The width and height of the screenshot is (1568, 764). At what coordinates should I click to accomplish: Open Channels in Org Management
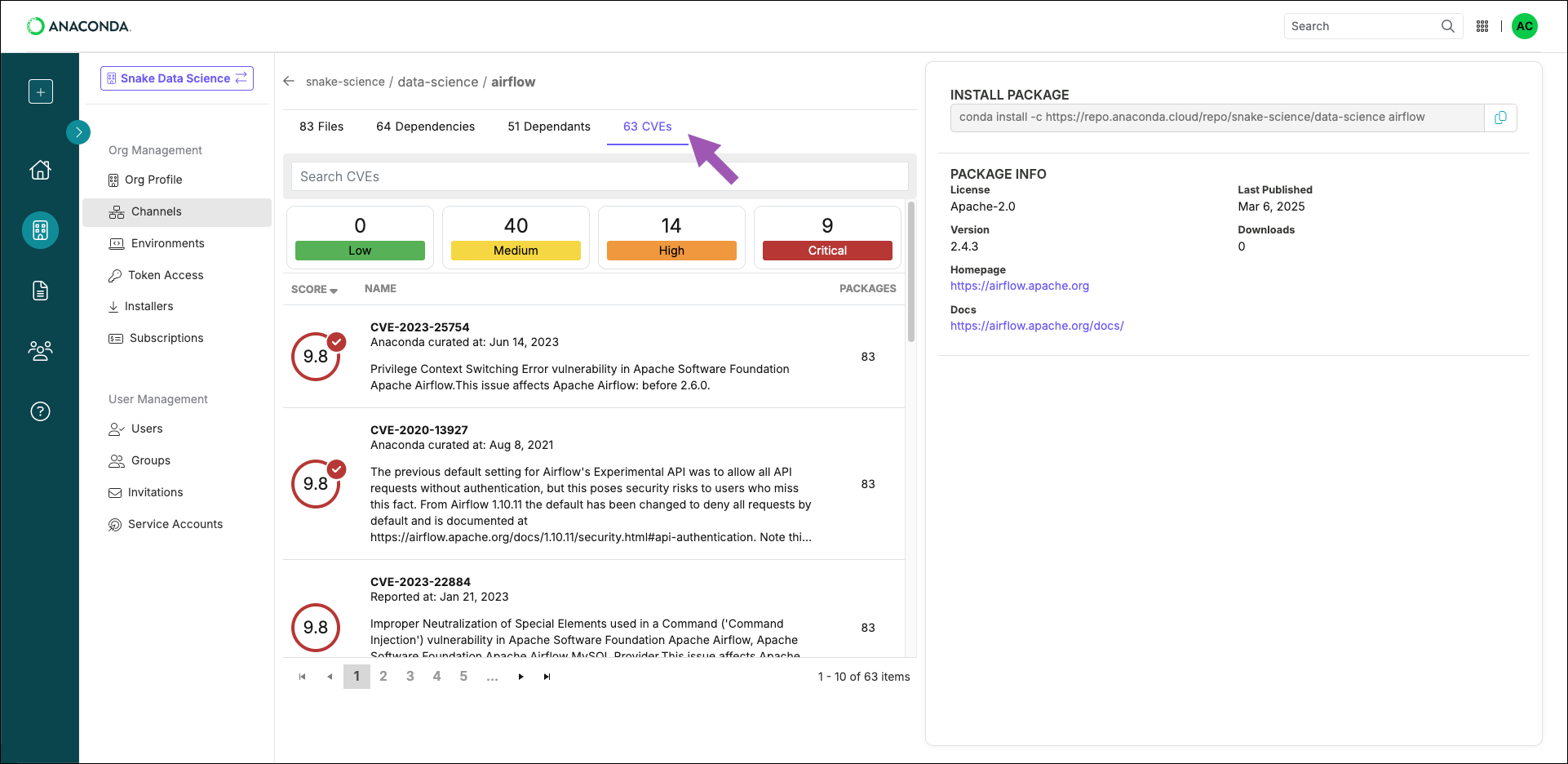(x=177, y=212)
